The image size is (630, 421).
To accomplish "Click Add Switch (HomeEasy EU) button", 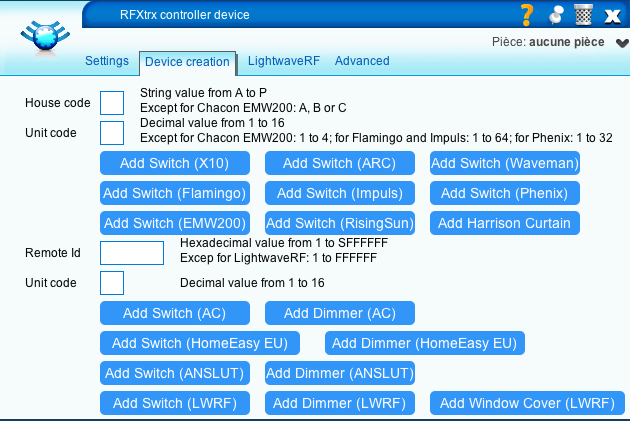I will 200,343.
